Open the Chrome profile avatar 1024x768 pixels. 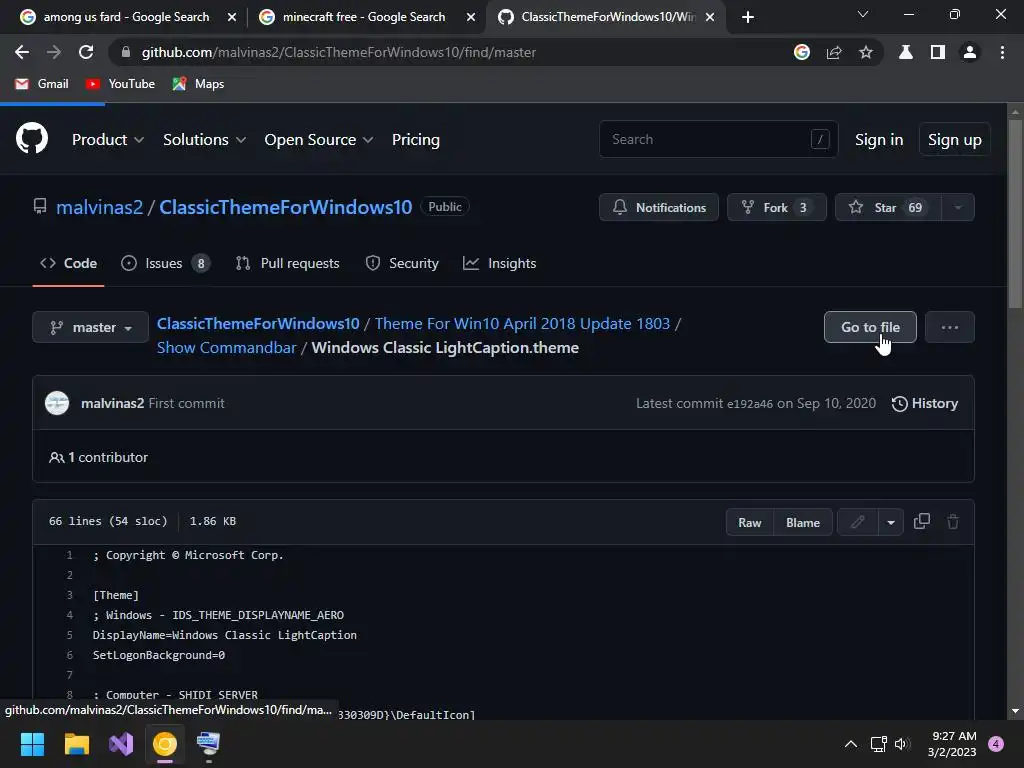[970, 52]
